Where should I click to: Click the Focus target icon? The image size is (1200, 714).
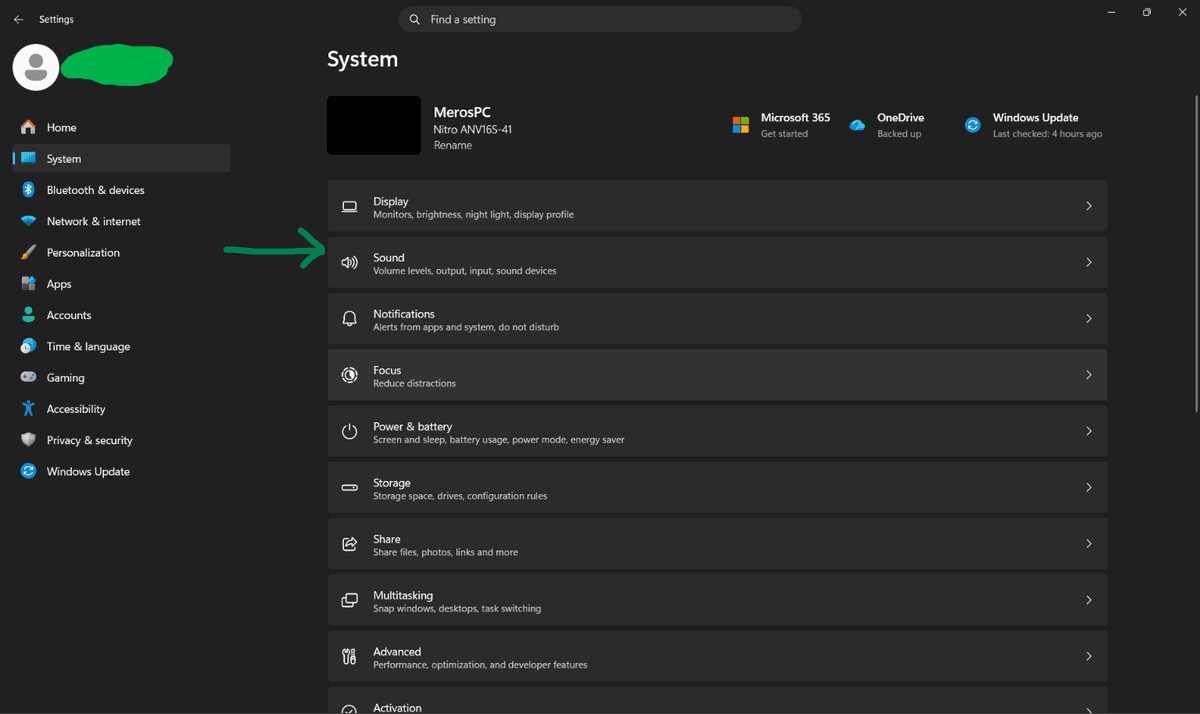[349, 375]
